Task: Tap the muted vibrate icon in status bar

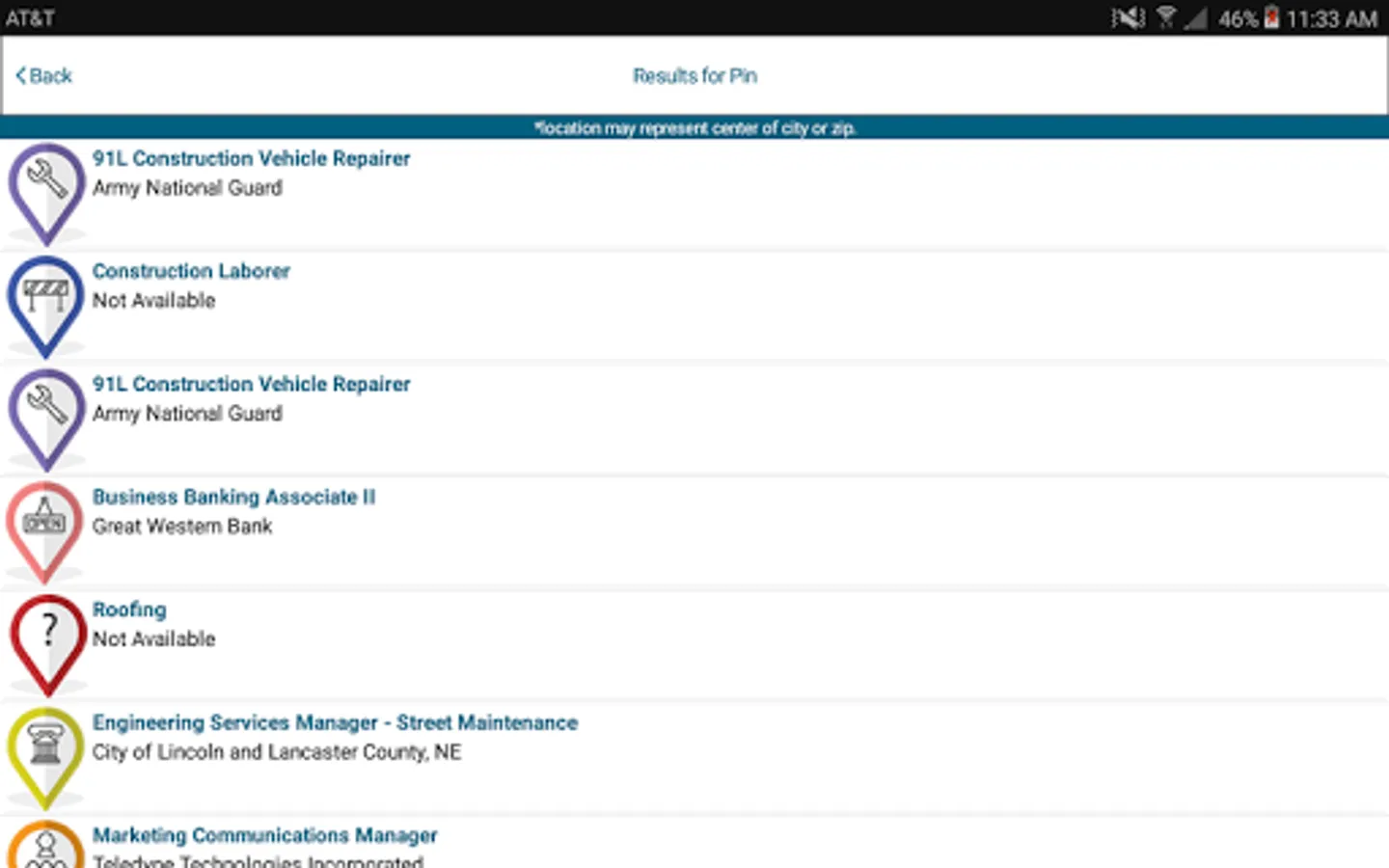Action: tap(1128, 17)
